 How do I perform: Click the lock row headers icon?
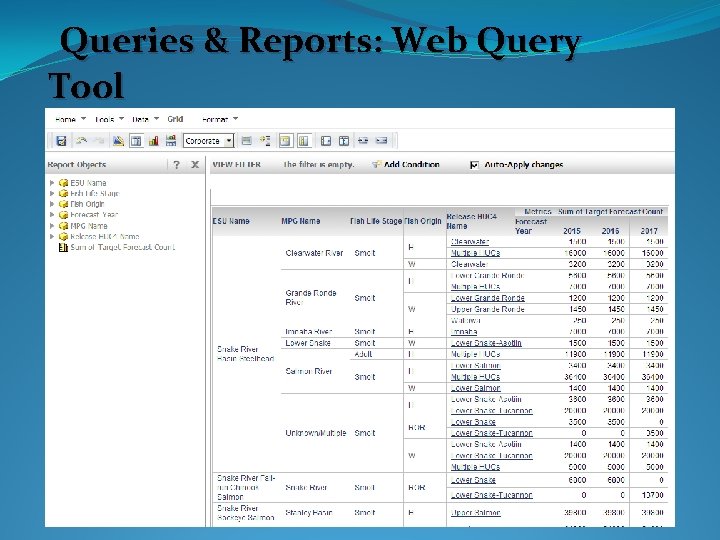[326, 141]
